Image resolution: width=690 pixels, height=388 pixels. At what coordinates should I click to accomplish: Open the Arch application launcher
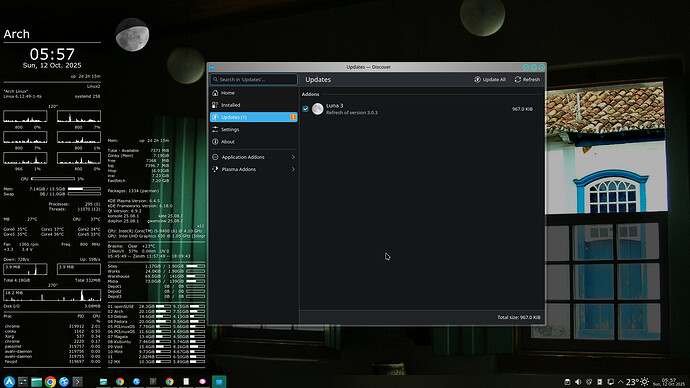point(9,381)
